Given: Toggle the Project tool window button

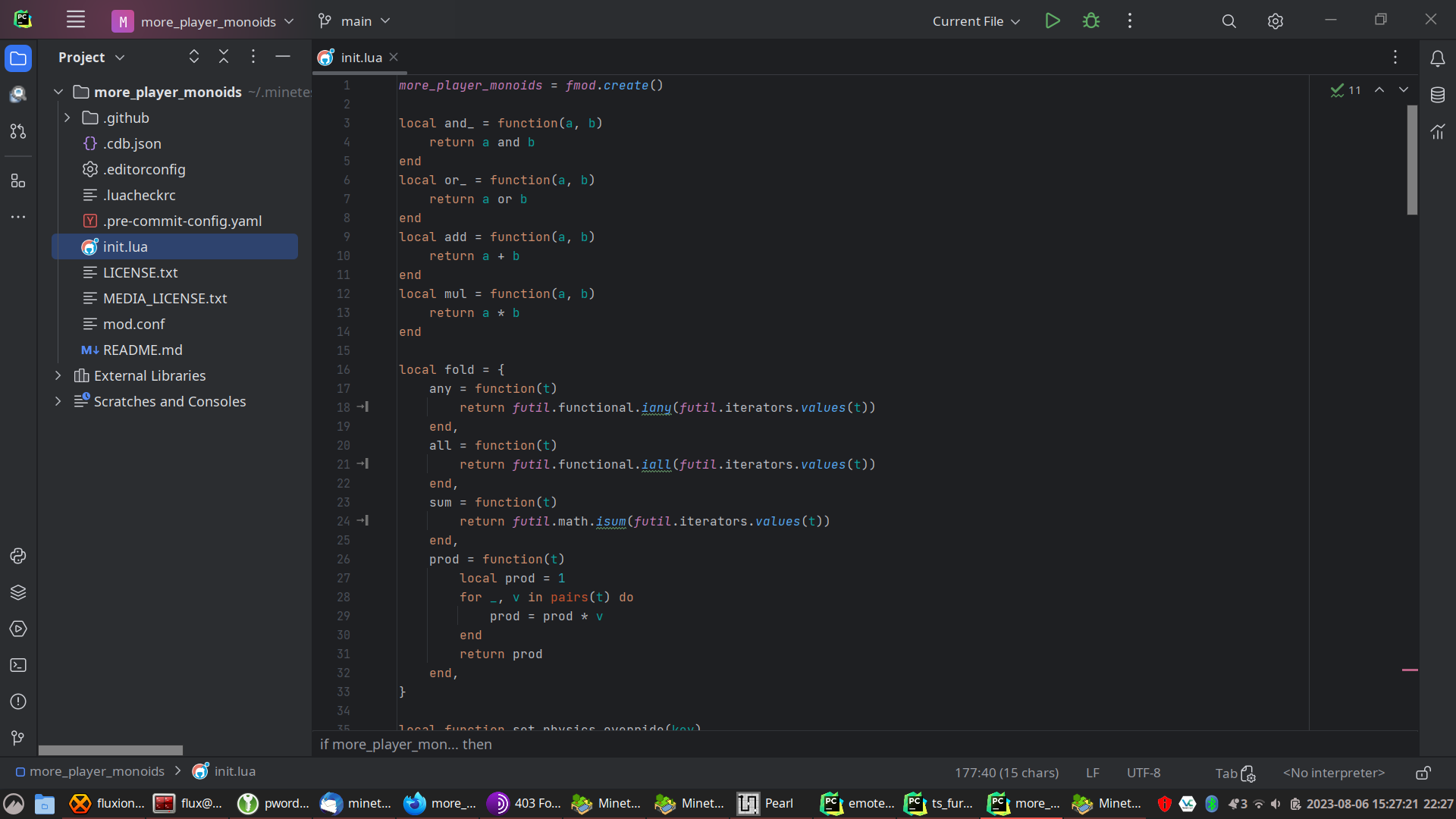Looking at the screenshot, I should pos(18,58).
